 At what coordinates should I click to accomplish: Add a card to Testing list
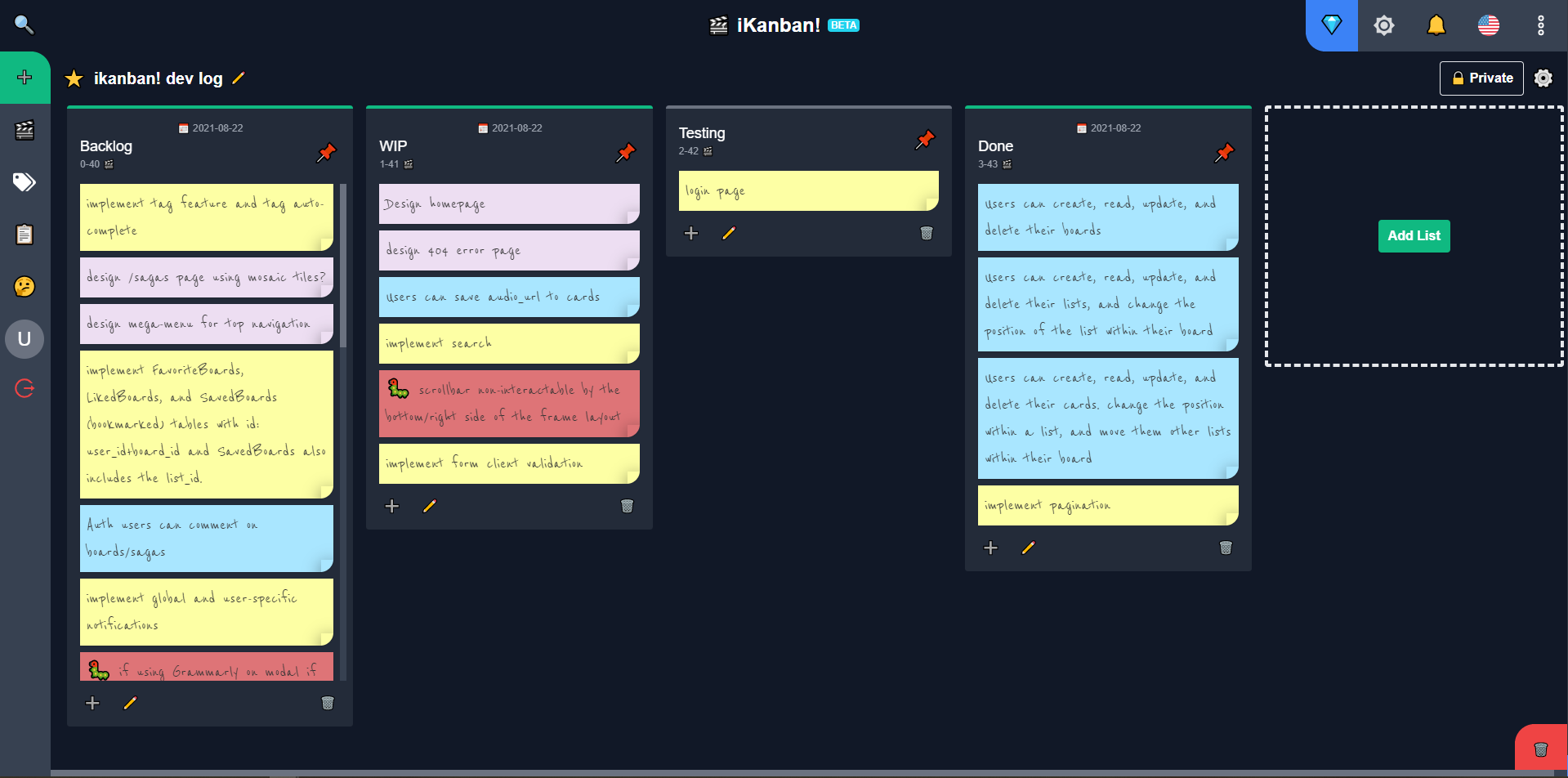coord(691,233)
